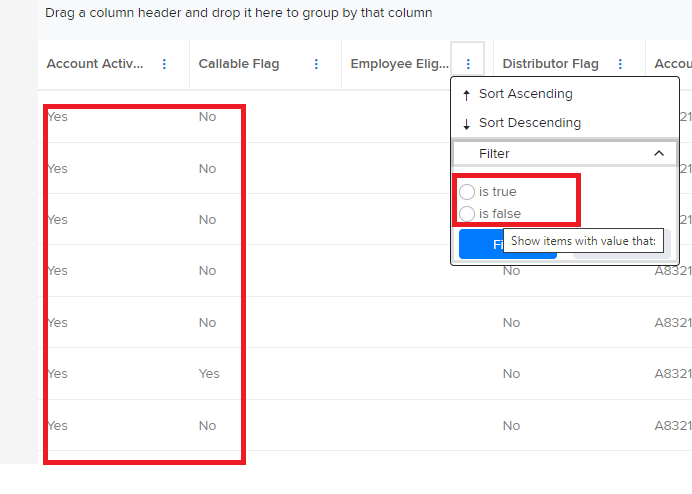Choose Sort Descending from the column menu
Image resolution: width=692 pixels, height=494 pixels.
(529, 123)
